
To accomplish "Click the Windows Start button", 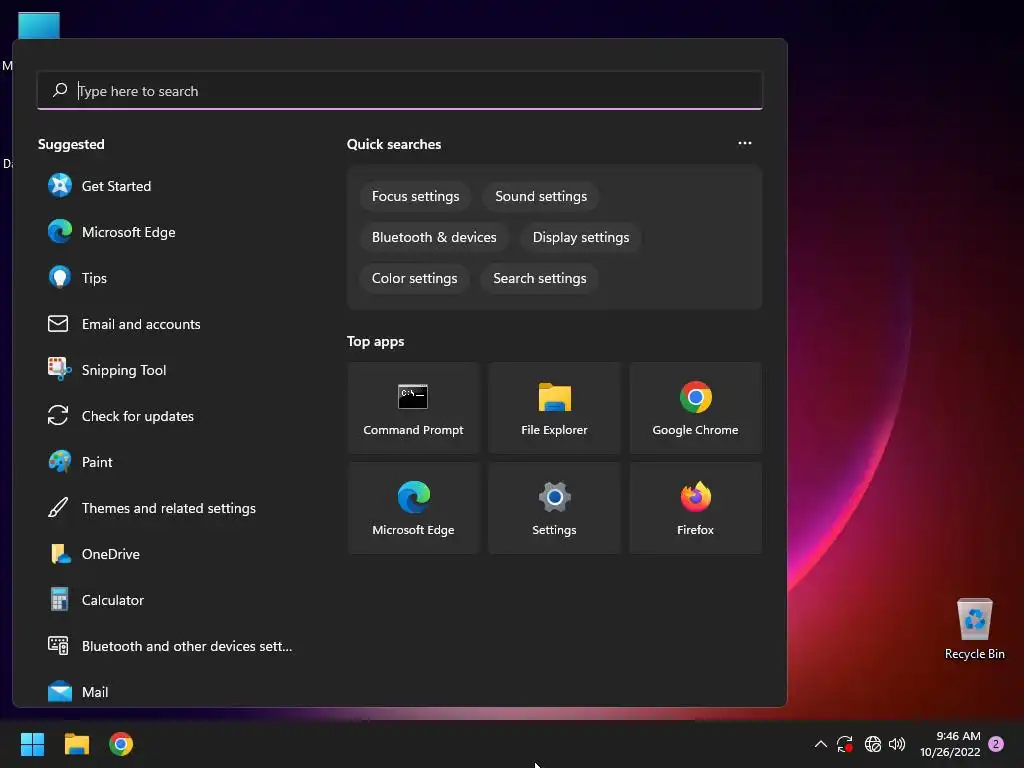I will [33, 744].
